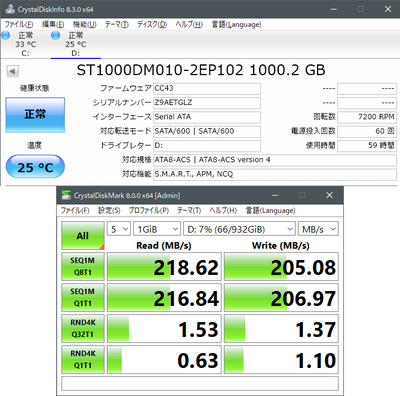Click the 7200 RPM rotation value
The image size is (400, 396).
coord(367,117)
